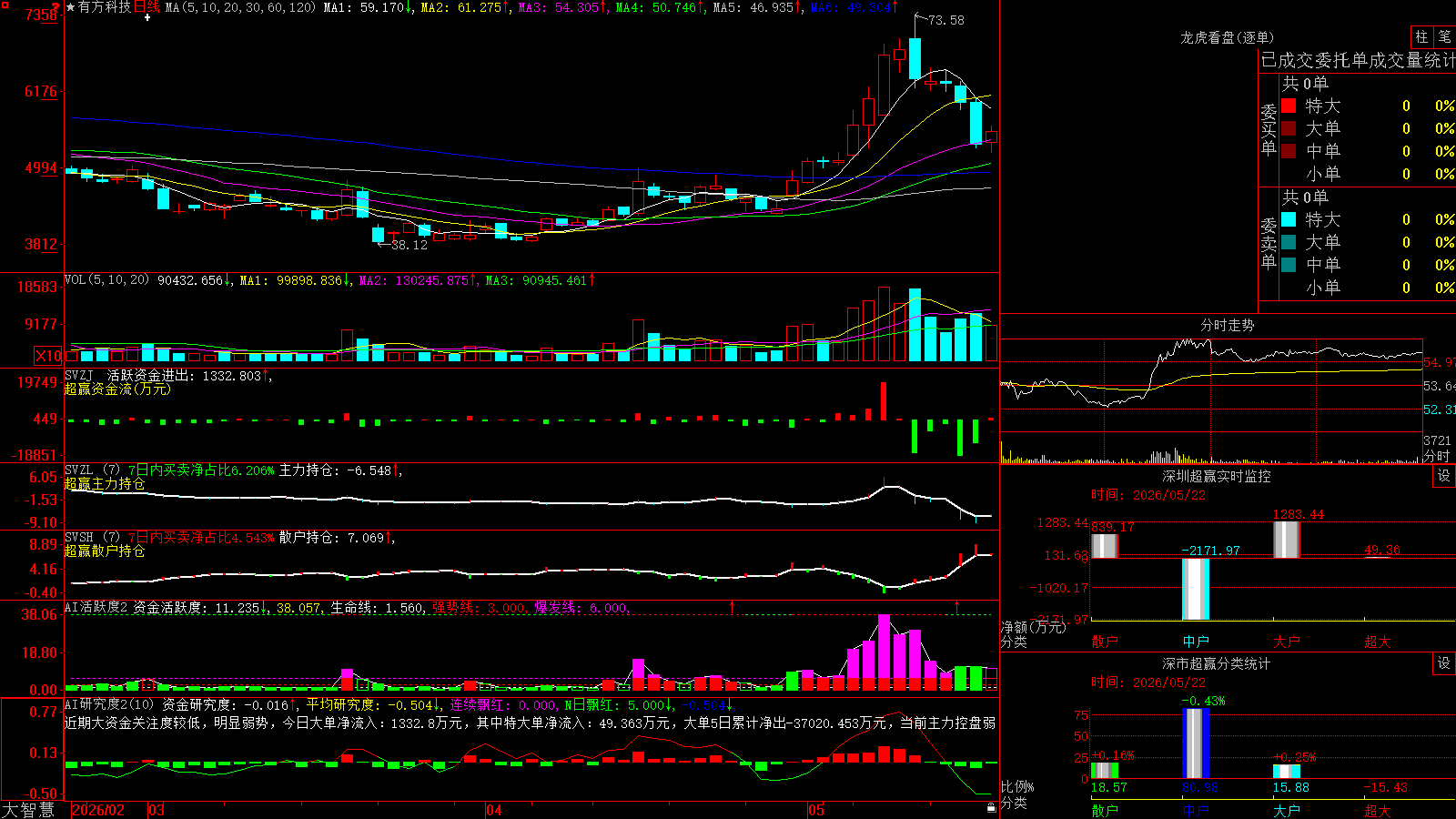Click the red question mark icon near 7358

(56, 6)
